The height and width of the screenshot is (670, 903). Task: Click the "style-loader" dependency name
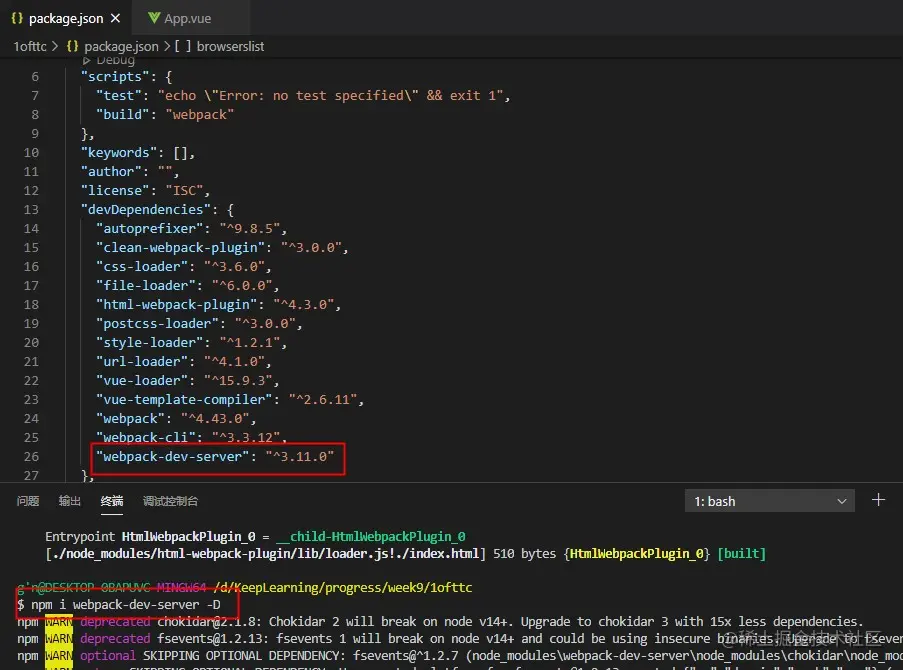pyautogui.click(x=150, y=343)
